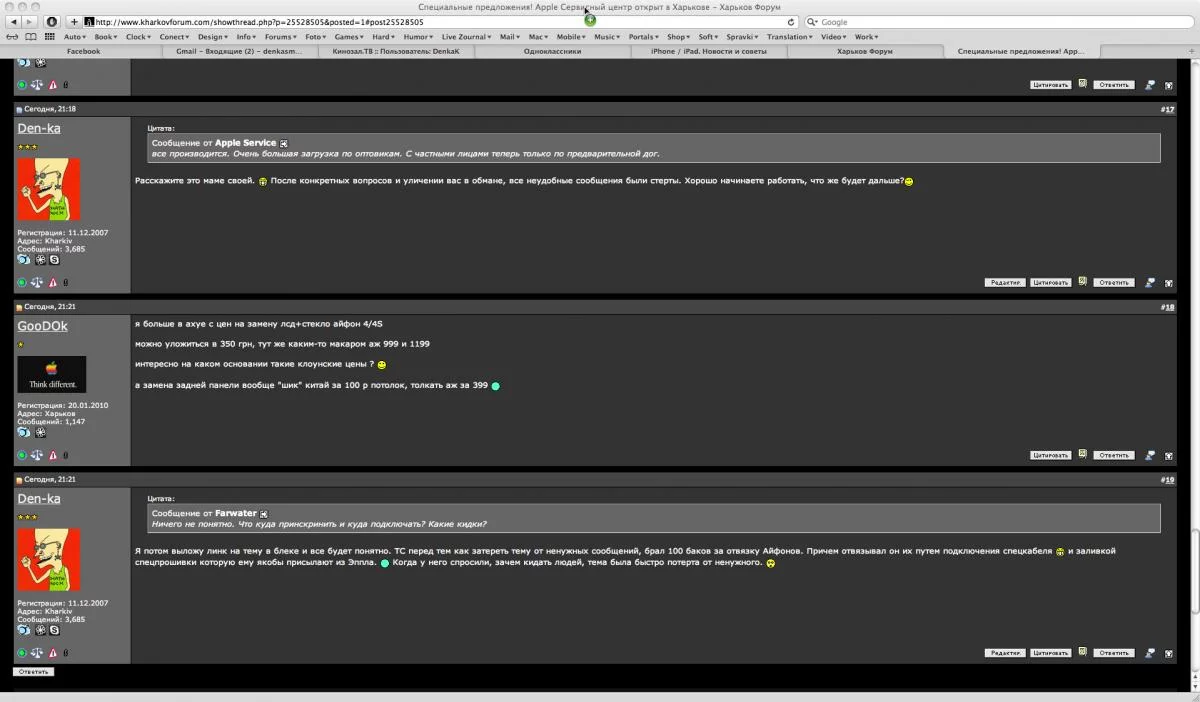Open GooDOk profile link
Screen dimensions: 1200x702
point(43,326)
